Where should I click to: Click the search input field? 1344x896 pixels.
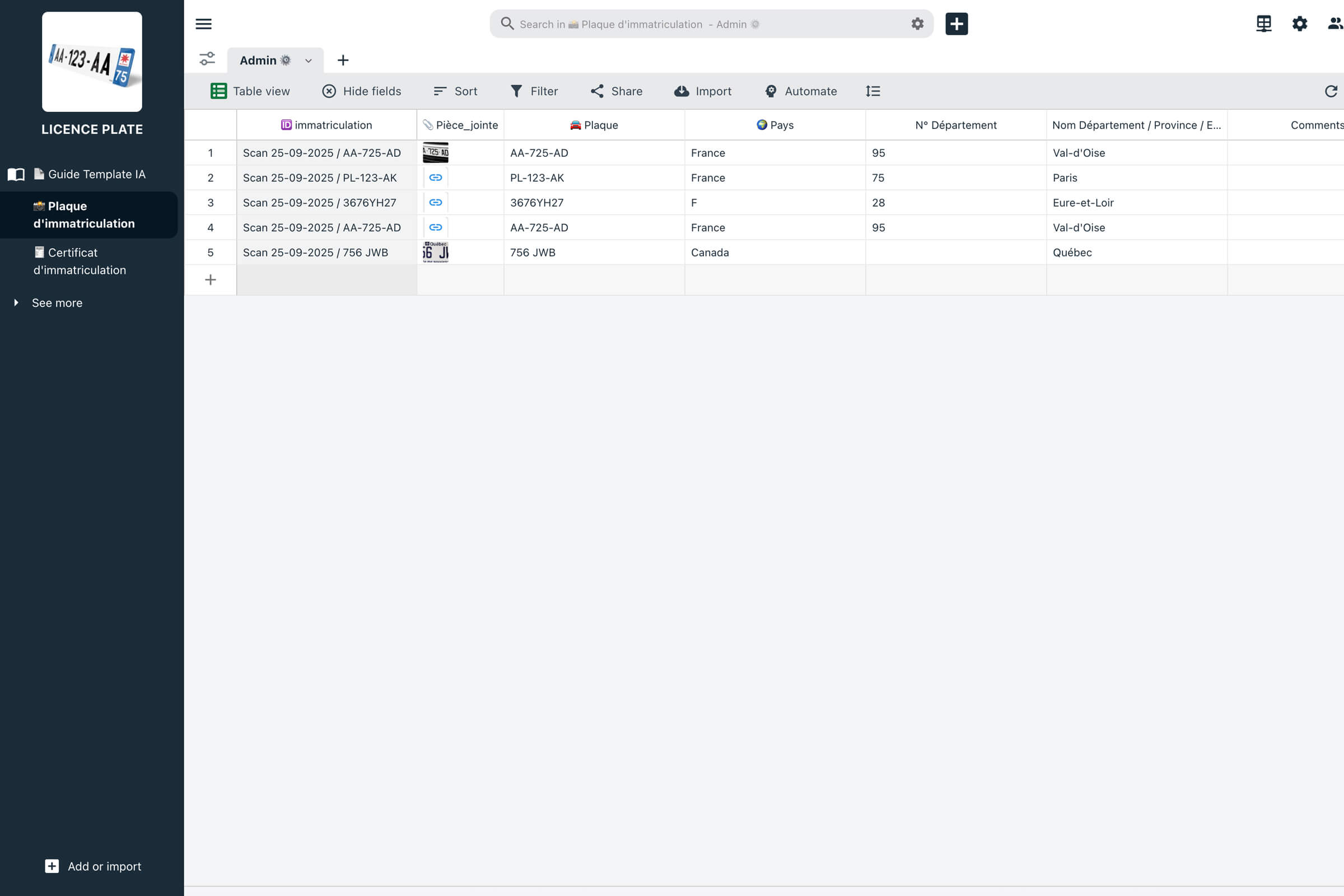point(685,24)
